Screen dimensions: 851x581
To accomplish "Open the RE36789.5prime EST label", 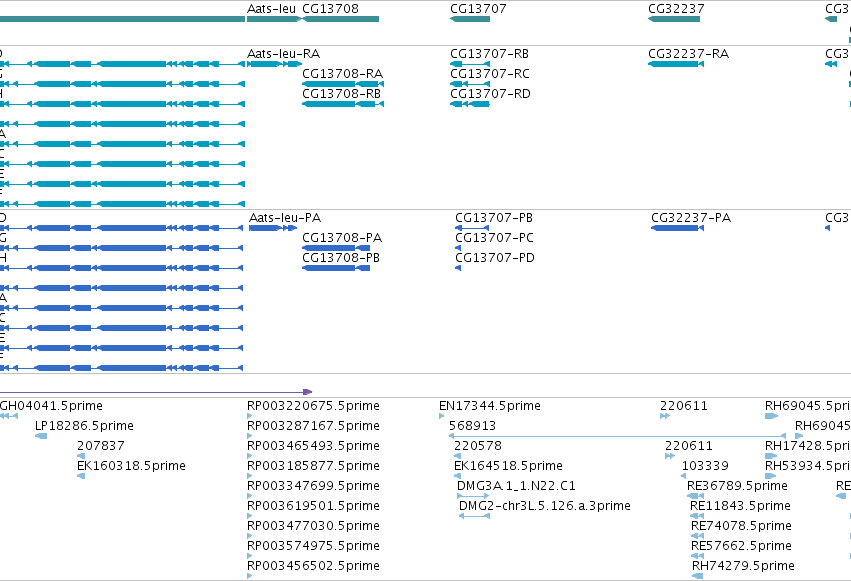I will coord(737,486).
